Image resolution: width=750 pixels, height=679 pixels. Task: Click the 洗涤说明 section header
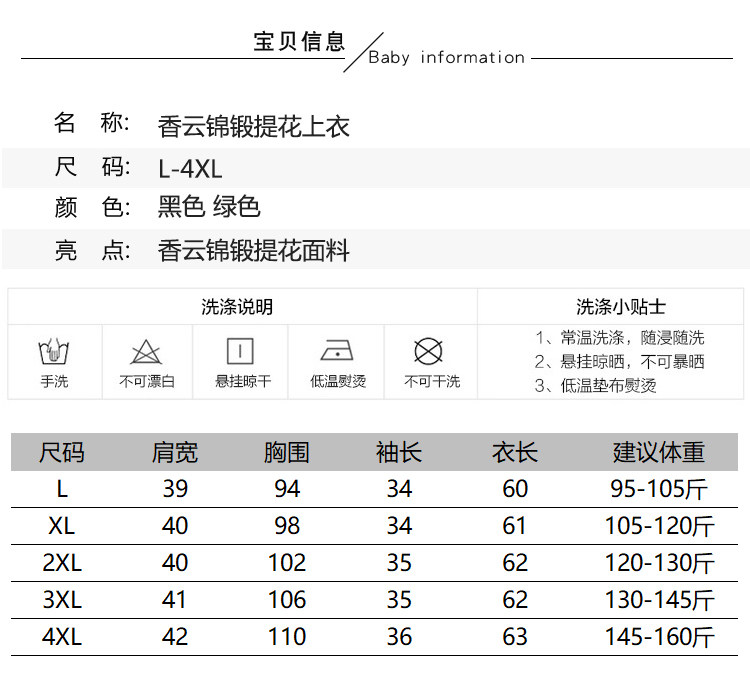point(237,307)
